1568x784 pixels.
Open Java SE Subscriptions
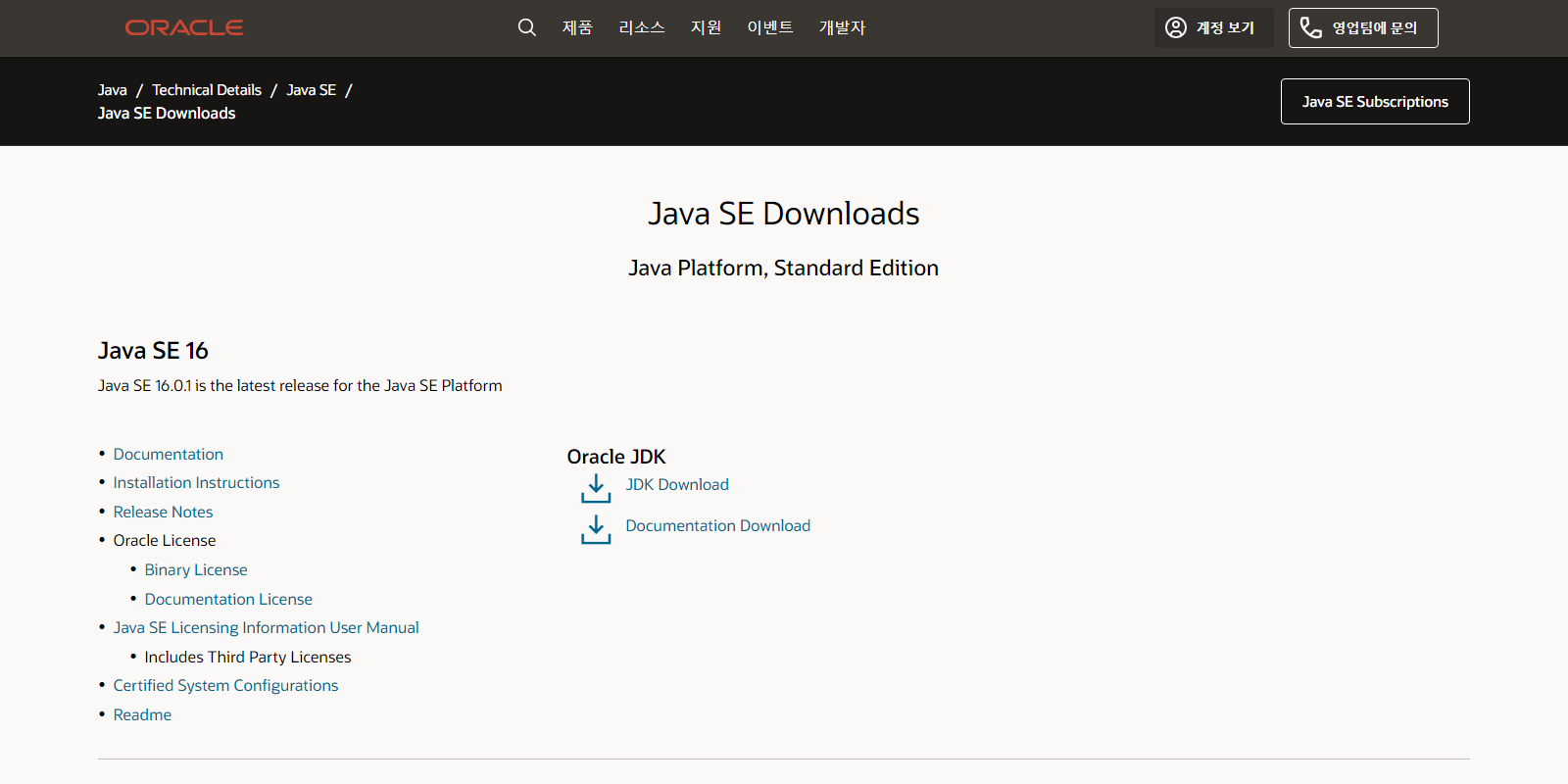click(x=1375, y=102)
